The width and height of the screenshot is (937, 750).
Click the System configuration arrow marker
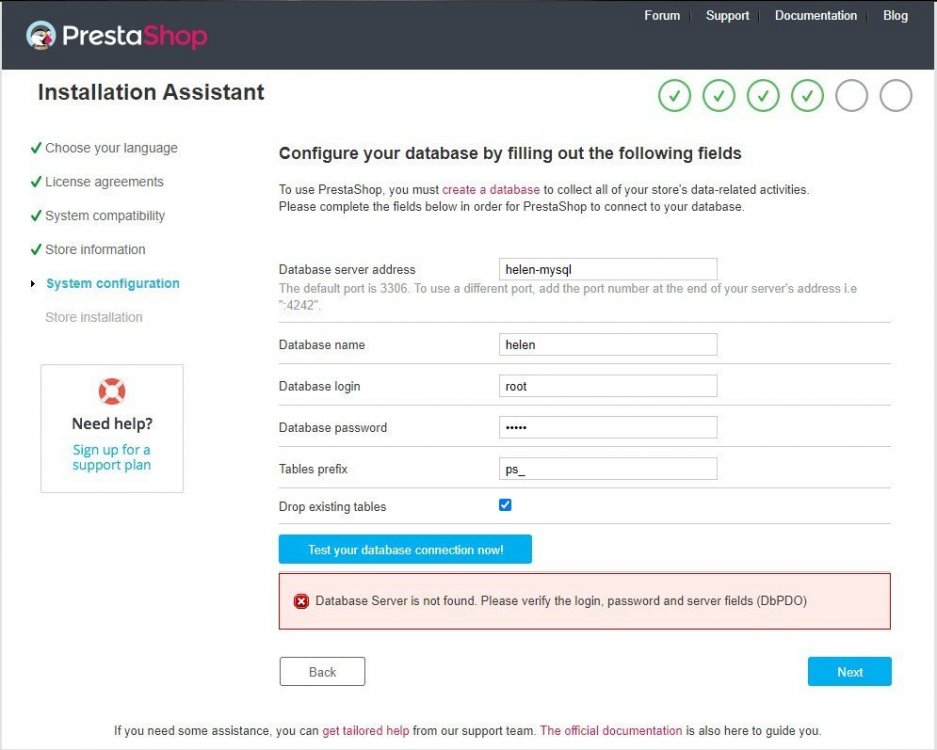(34, 284)
